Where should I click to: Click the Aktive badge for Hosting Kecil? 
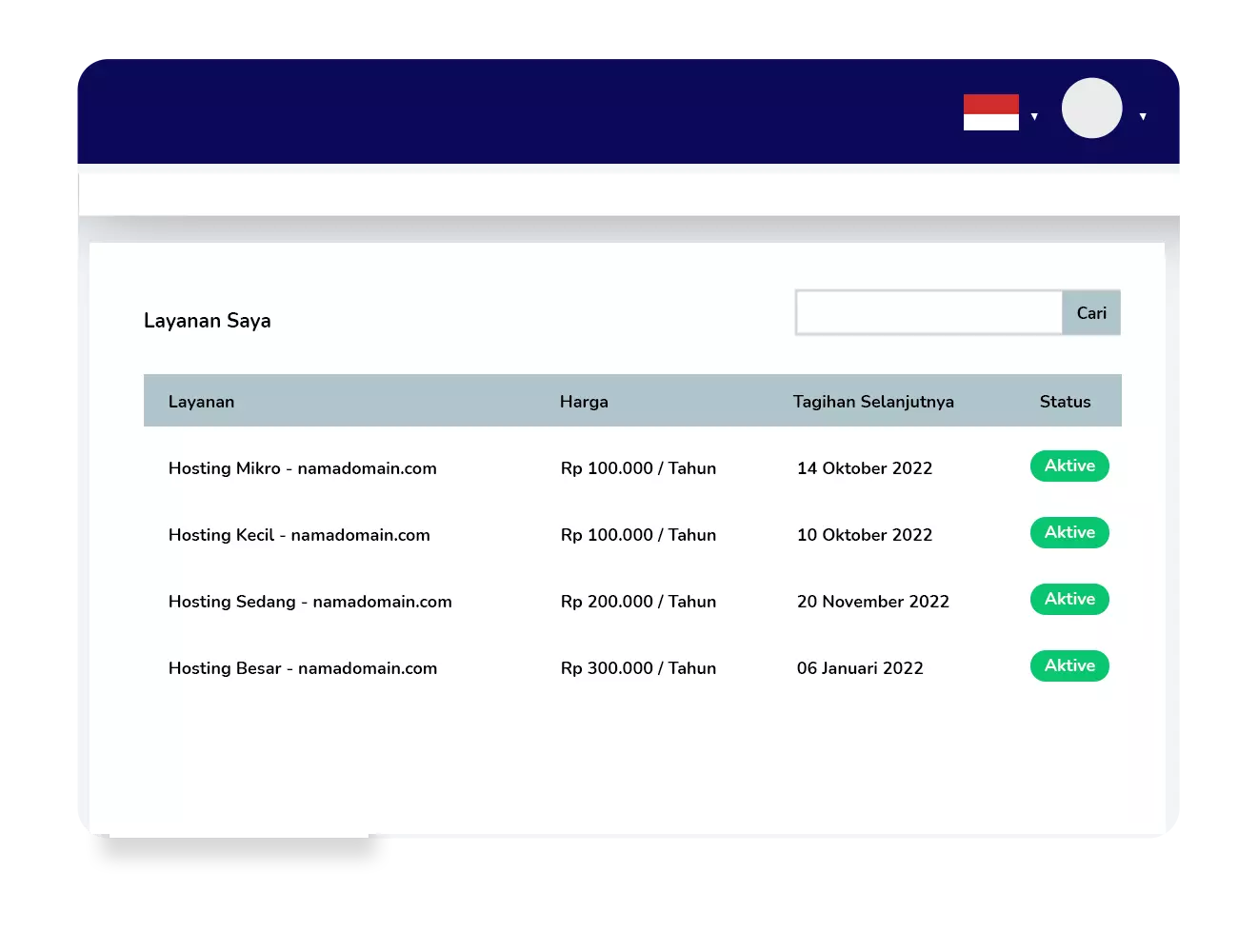click(x=1069, y=532)
